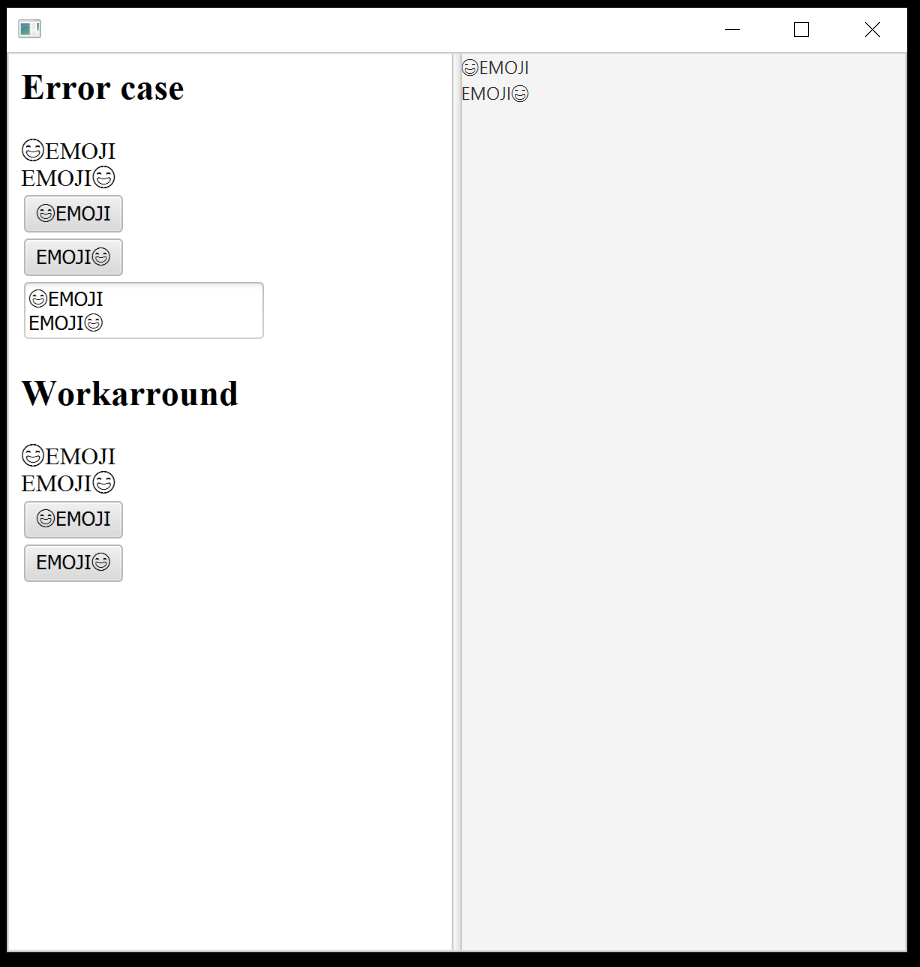
Task: Place cursor on the text area's second line
Action: [x=66, y=323]
